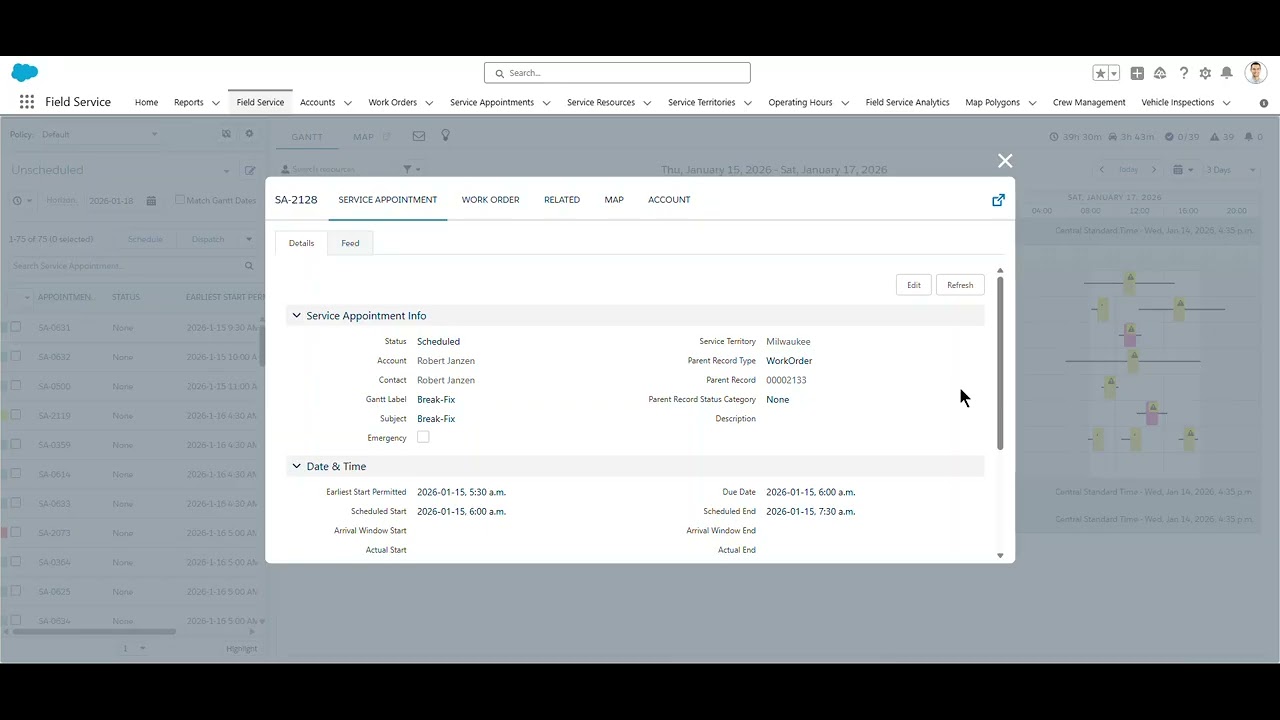
Task: Click the Gantt resource filter funnel icon
Action: pyautogui.click(x=407, y=169)
